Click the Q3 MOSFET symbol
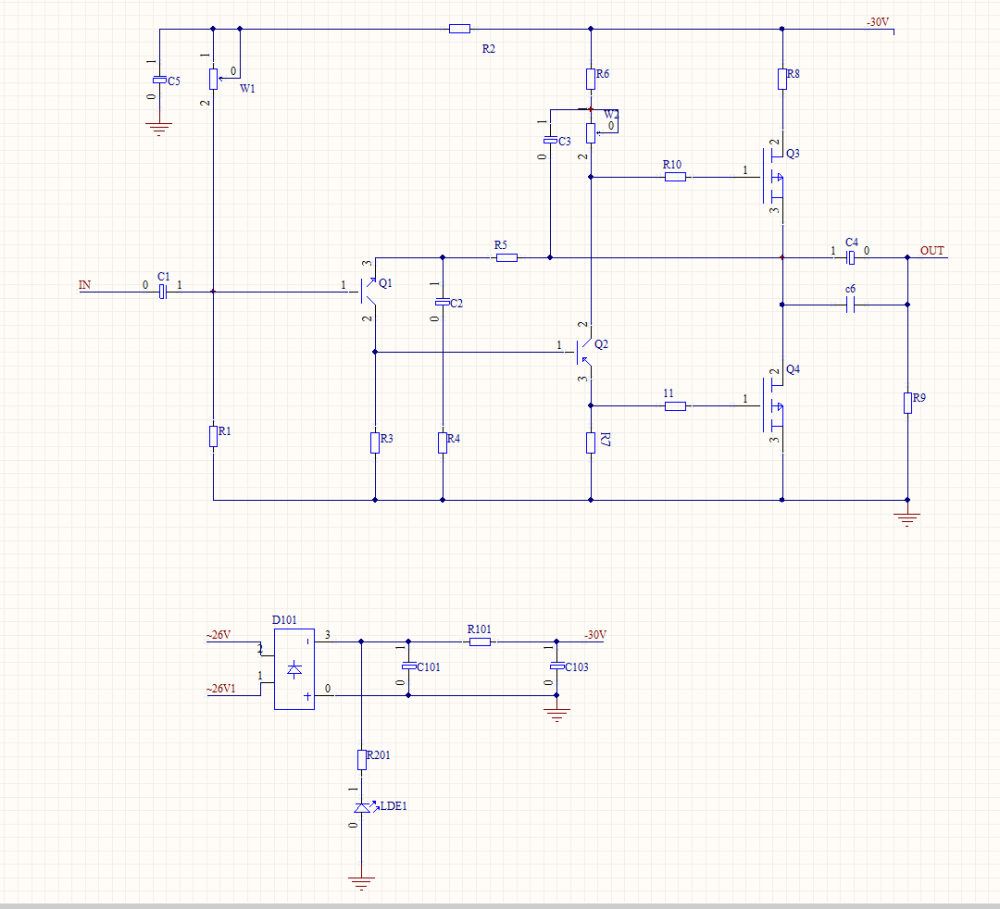The image size is (1000, 909). point(773,176)
